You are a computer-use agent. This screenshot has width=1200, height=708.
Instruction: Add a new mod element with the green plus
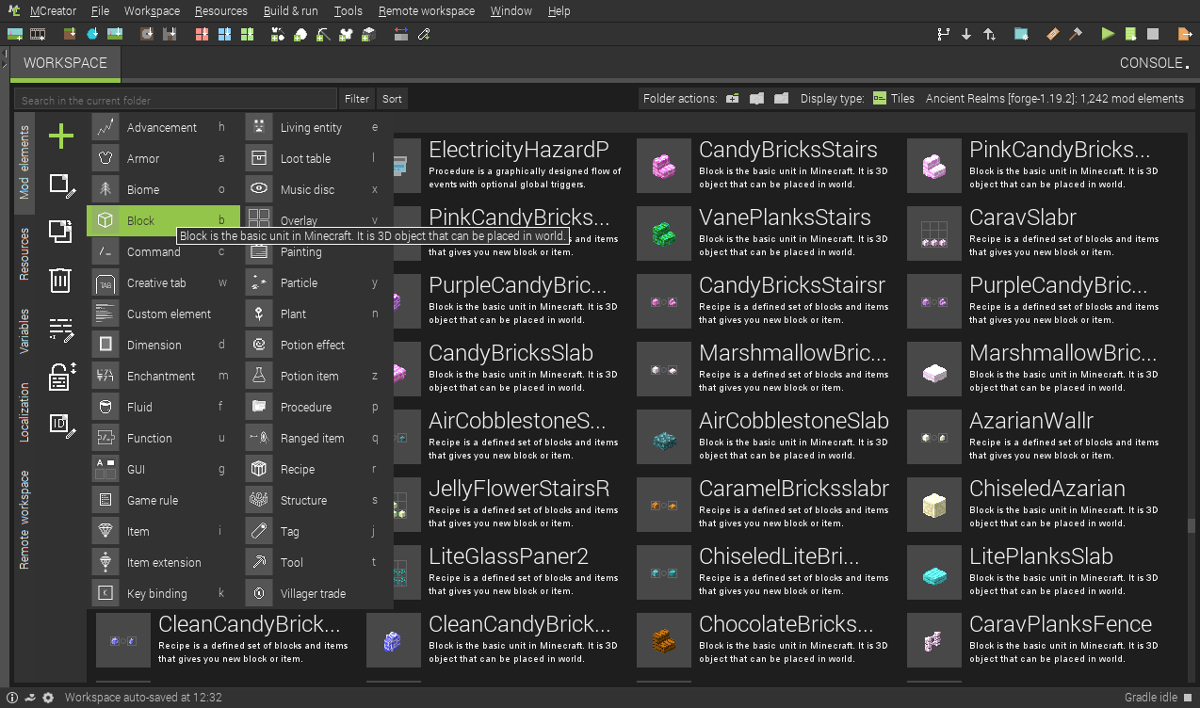tap(60, 137)
